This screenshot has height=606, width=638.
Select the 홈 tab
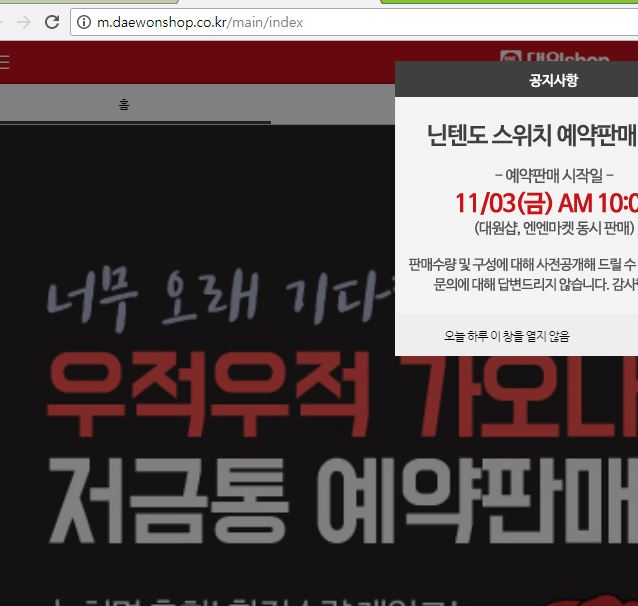(124, 105)
